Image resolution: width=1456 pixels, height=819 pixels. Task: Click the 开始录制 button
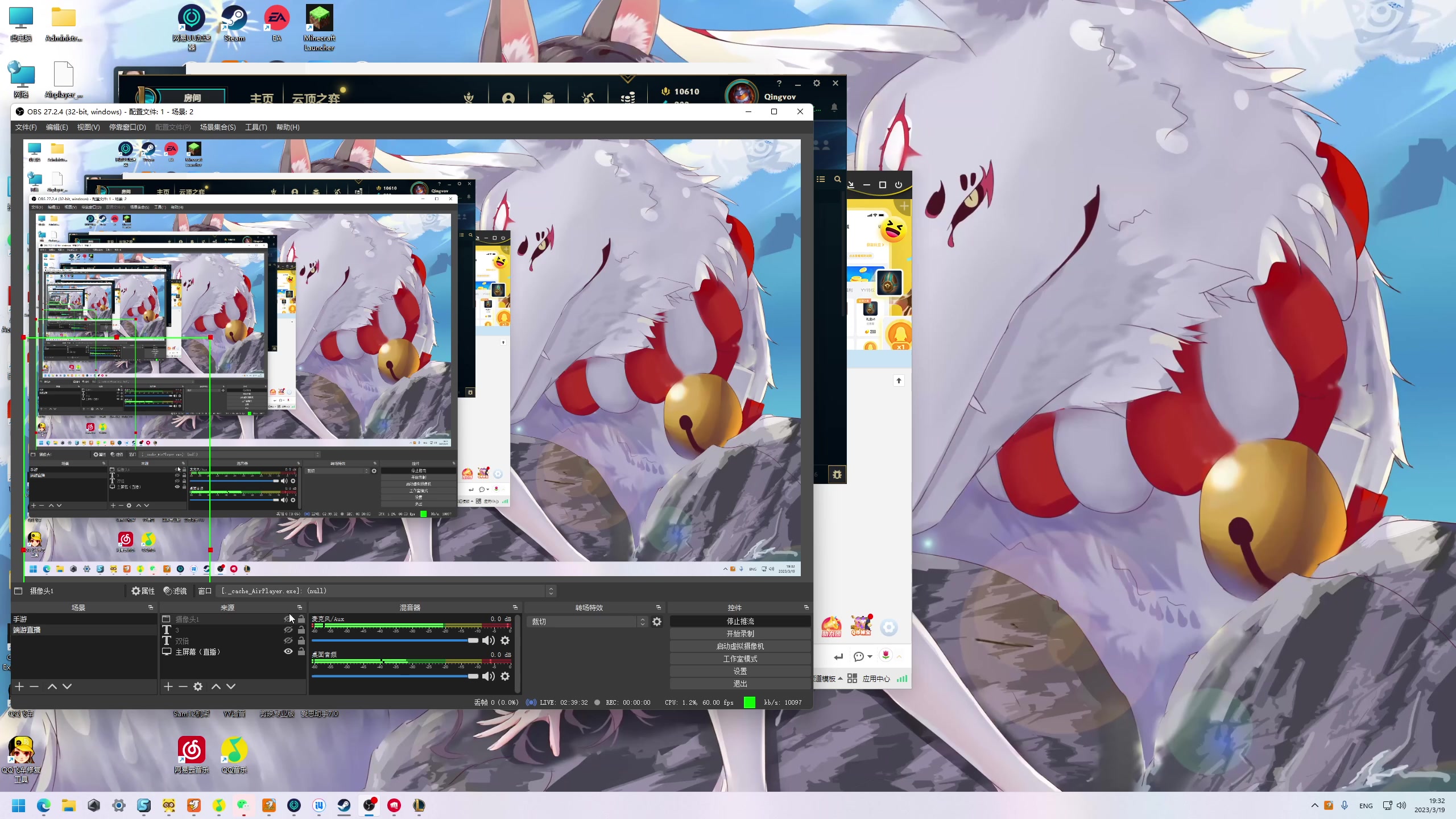tap(740, 634)
